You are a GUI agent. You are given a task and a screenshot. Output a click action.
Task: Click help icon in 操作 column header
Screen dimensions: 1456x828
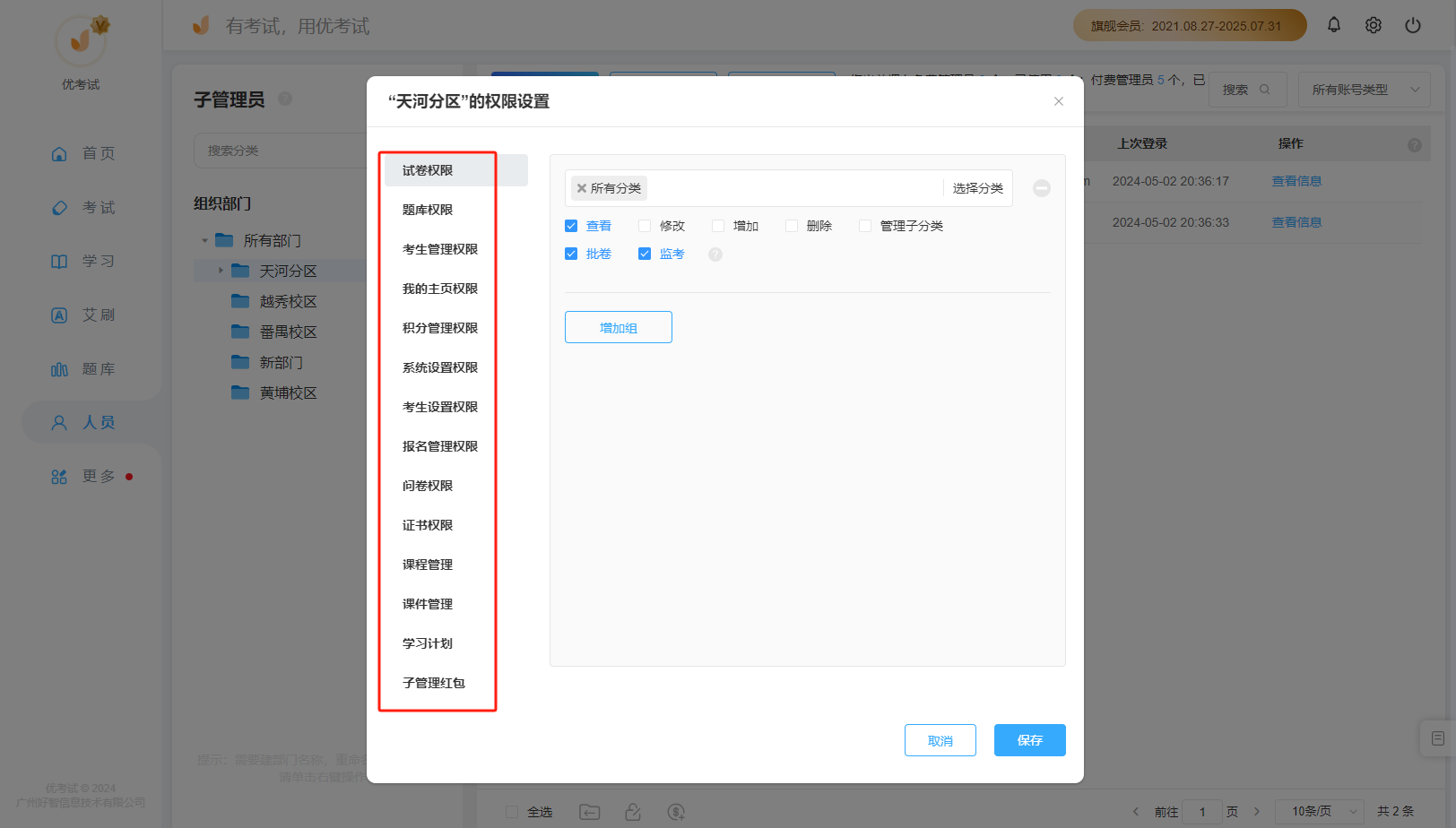click(1415, 144)
